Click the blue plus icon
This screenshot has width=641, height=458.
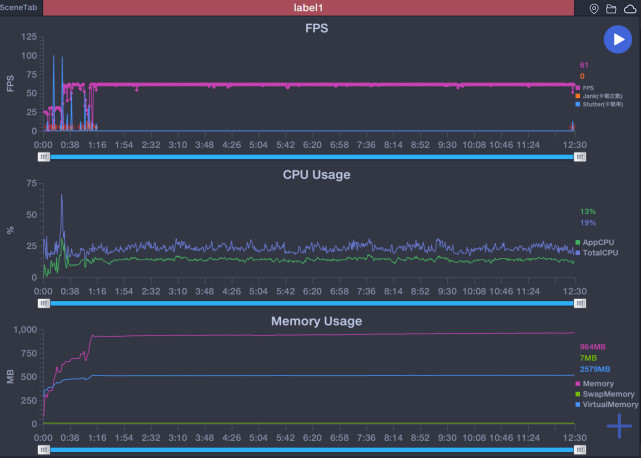[x=619, y=426]
